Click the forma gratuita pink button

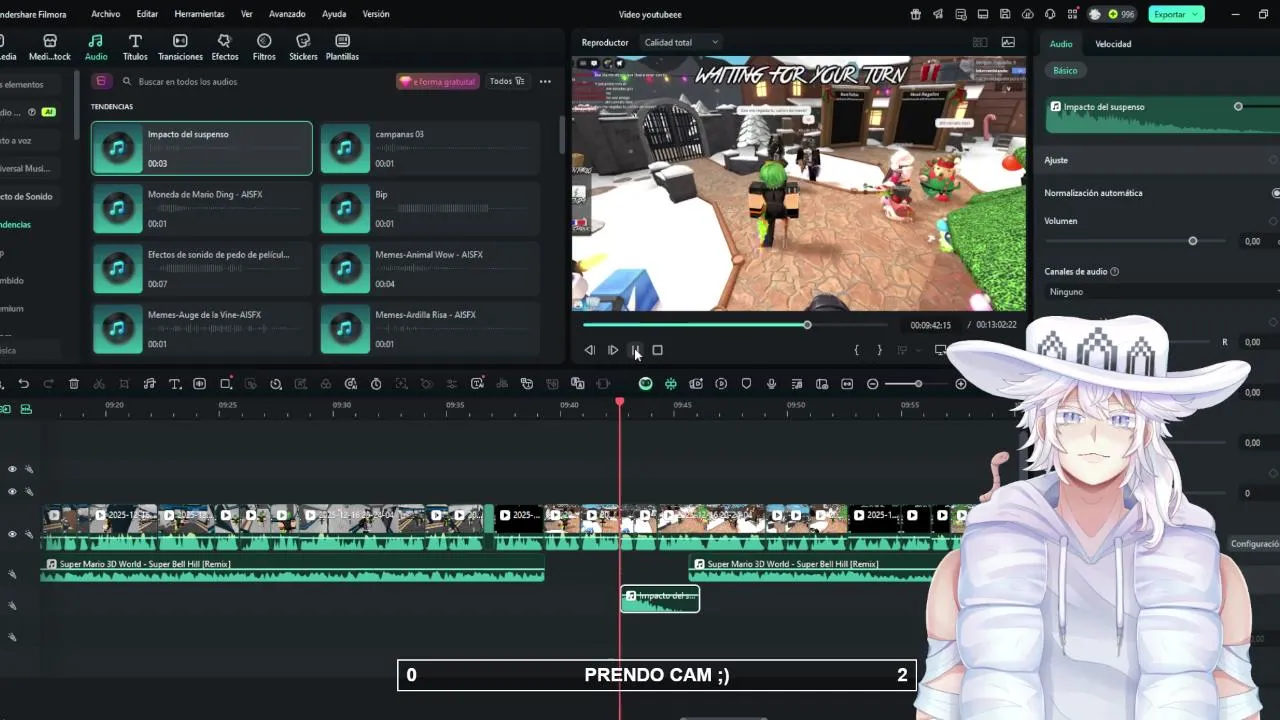438,81
